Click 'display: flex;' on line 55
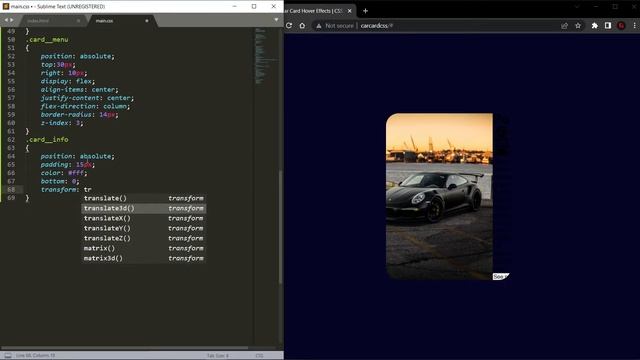The height and width of the screenshot is (360, 640). [67, 81]
